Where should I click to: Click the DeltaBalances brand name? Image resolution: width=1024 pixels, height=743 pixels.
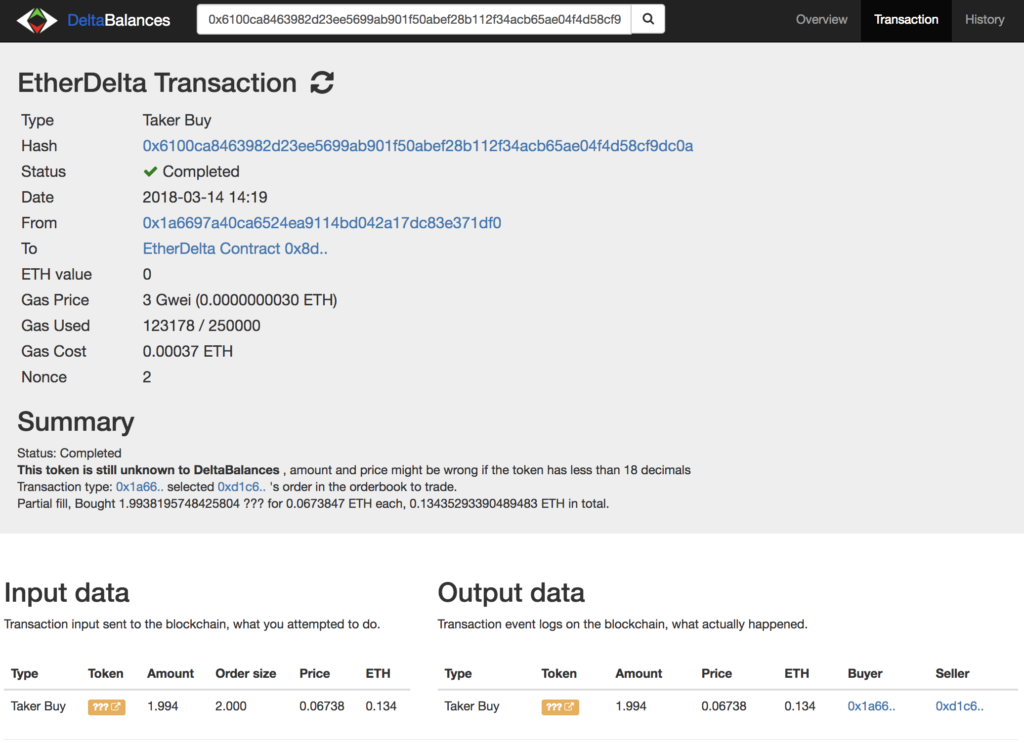click(x=118, y=20)
